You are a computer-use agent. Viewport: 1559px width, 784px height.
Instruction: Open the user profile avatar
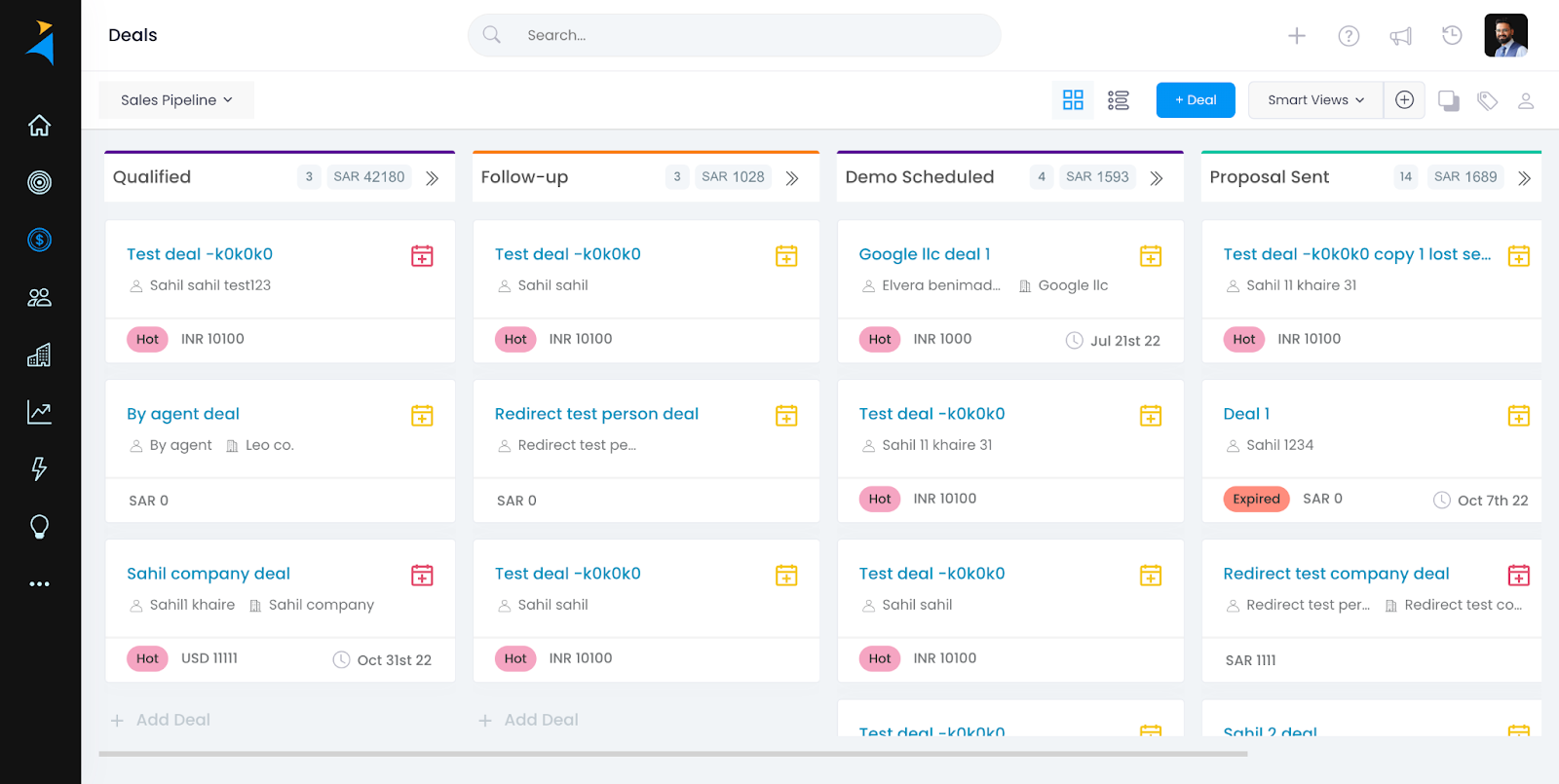tap(1505, 35)
